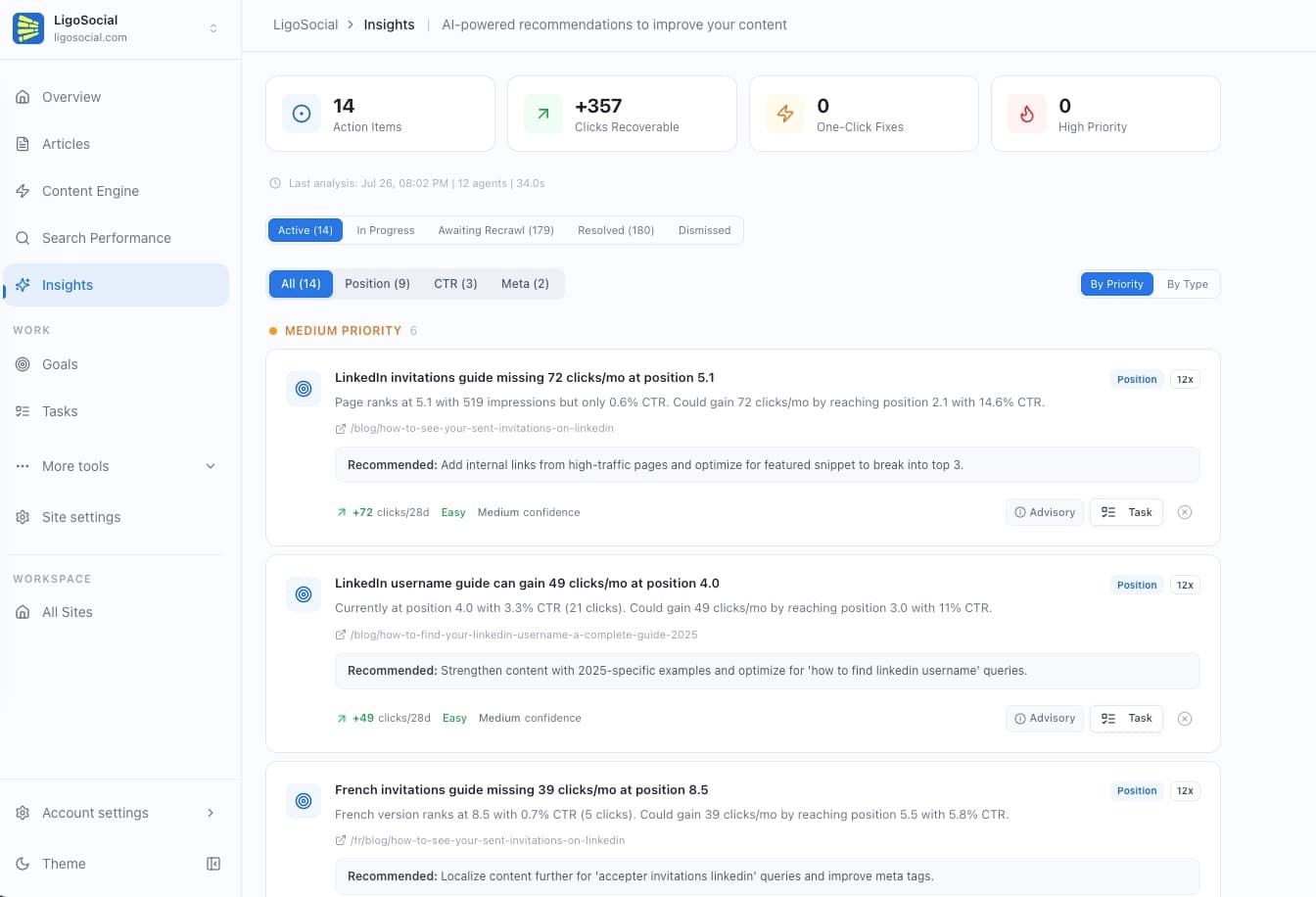The height and width of the screenshot is (897, 1316).
Task: Click the Tasks checklist icon in sidebar
Action: pos(23,411)
